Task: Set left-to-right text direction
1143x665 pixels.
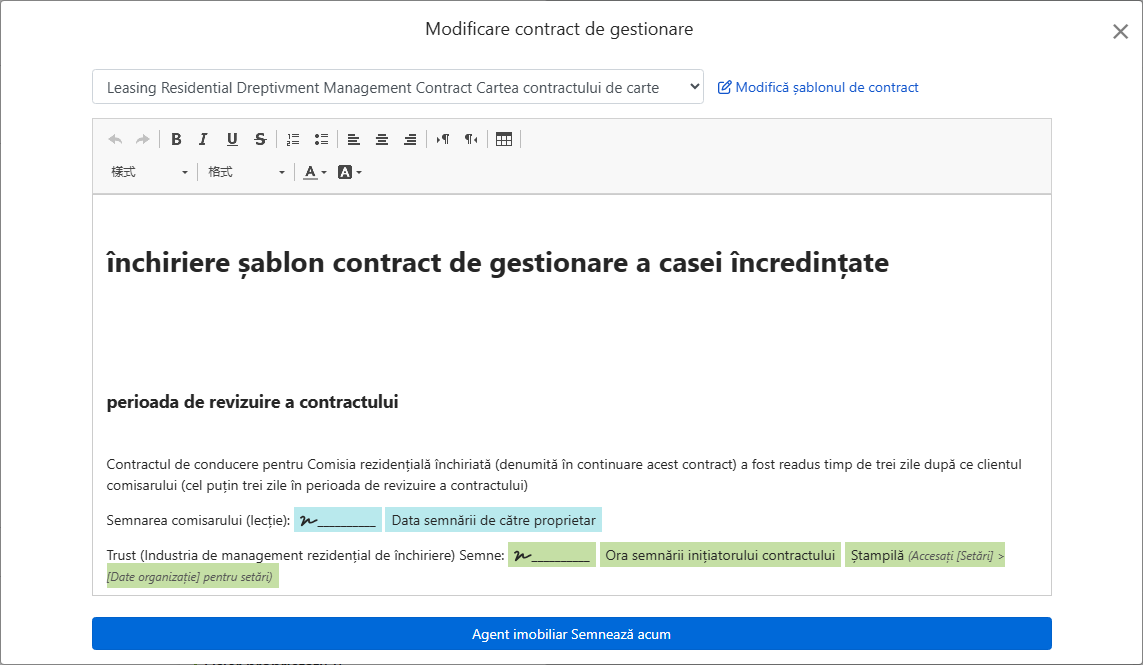Action: click(x=442, y=139)
